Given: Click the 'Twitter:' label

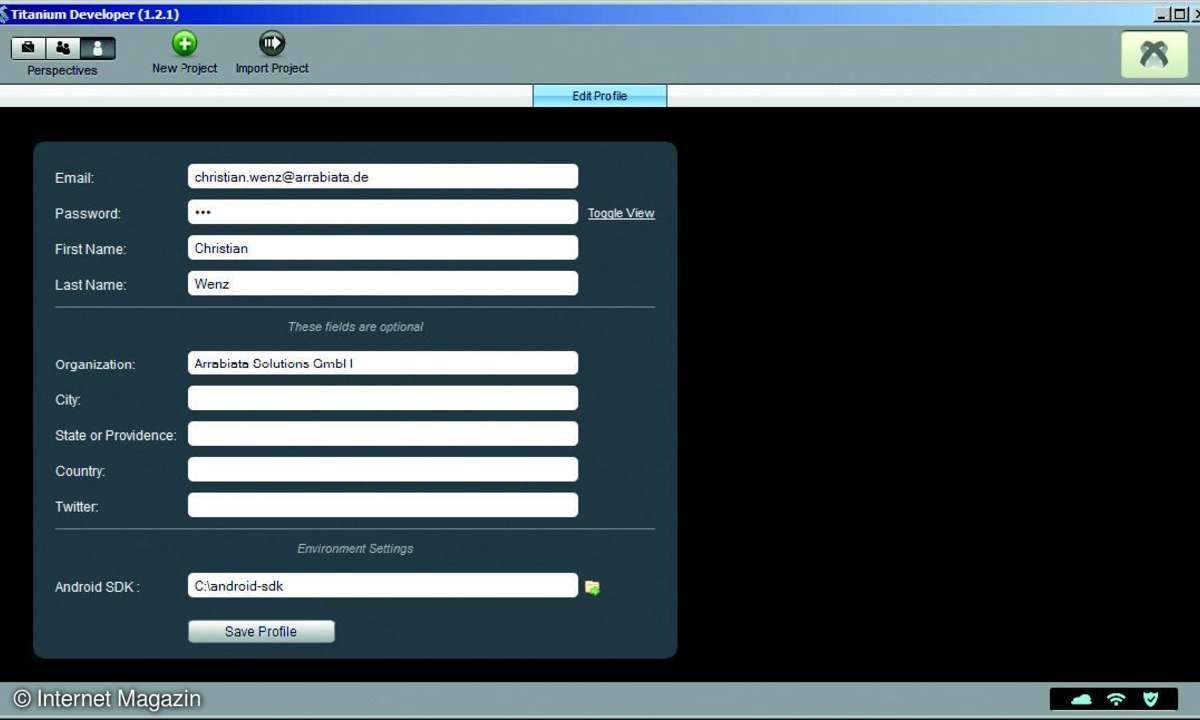Looking at the screenshot, I should point(76,507).
